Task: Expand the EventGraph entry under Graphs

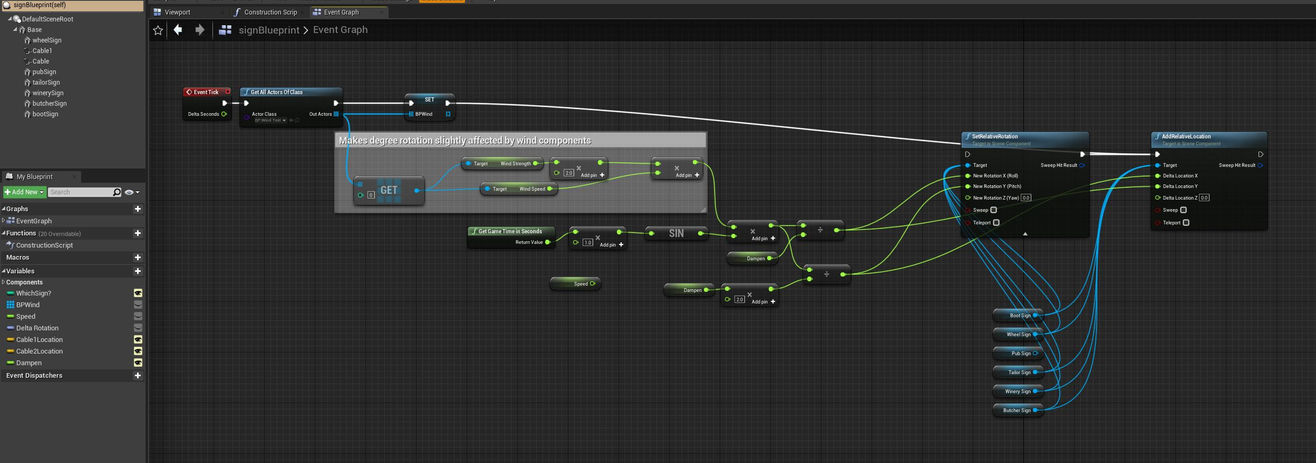Action: (x=5, y=221)
